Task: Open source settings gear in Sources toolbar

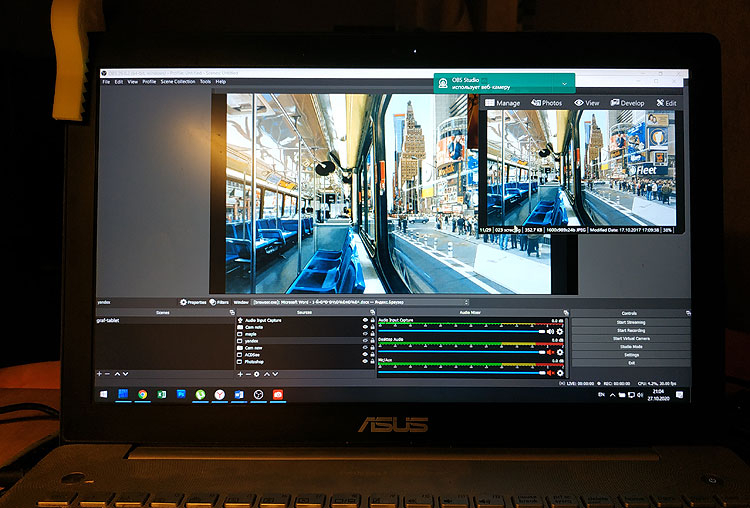Action: (x=257, y=374)
